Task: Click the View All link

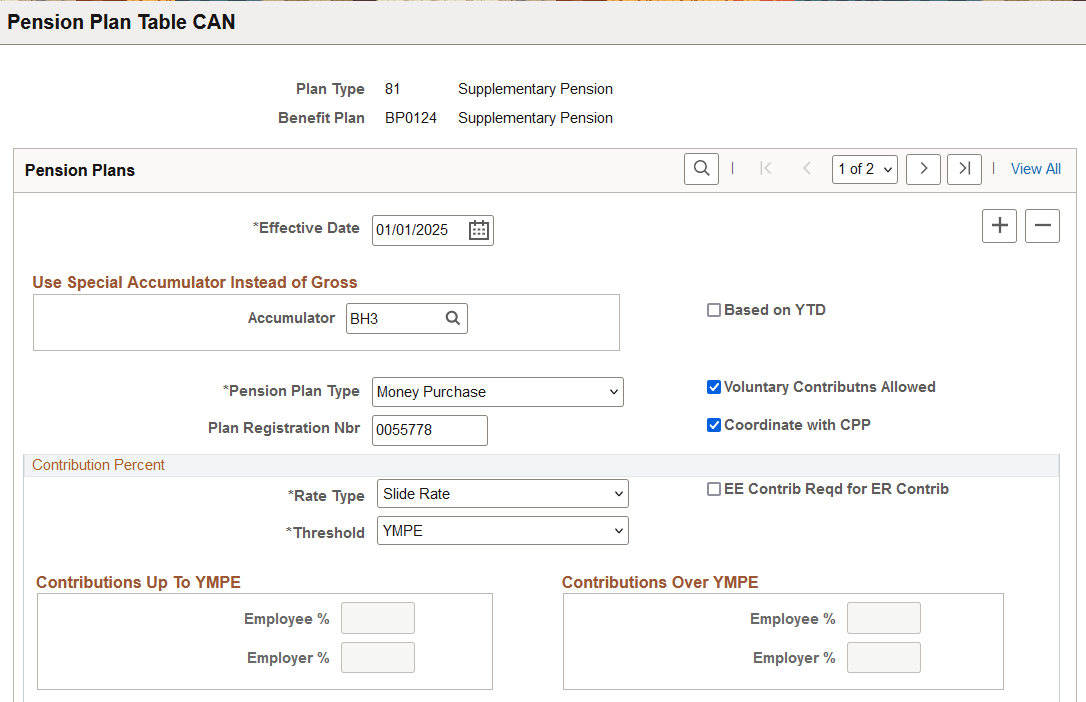Action: tap(1035, 169)
